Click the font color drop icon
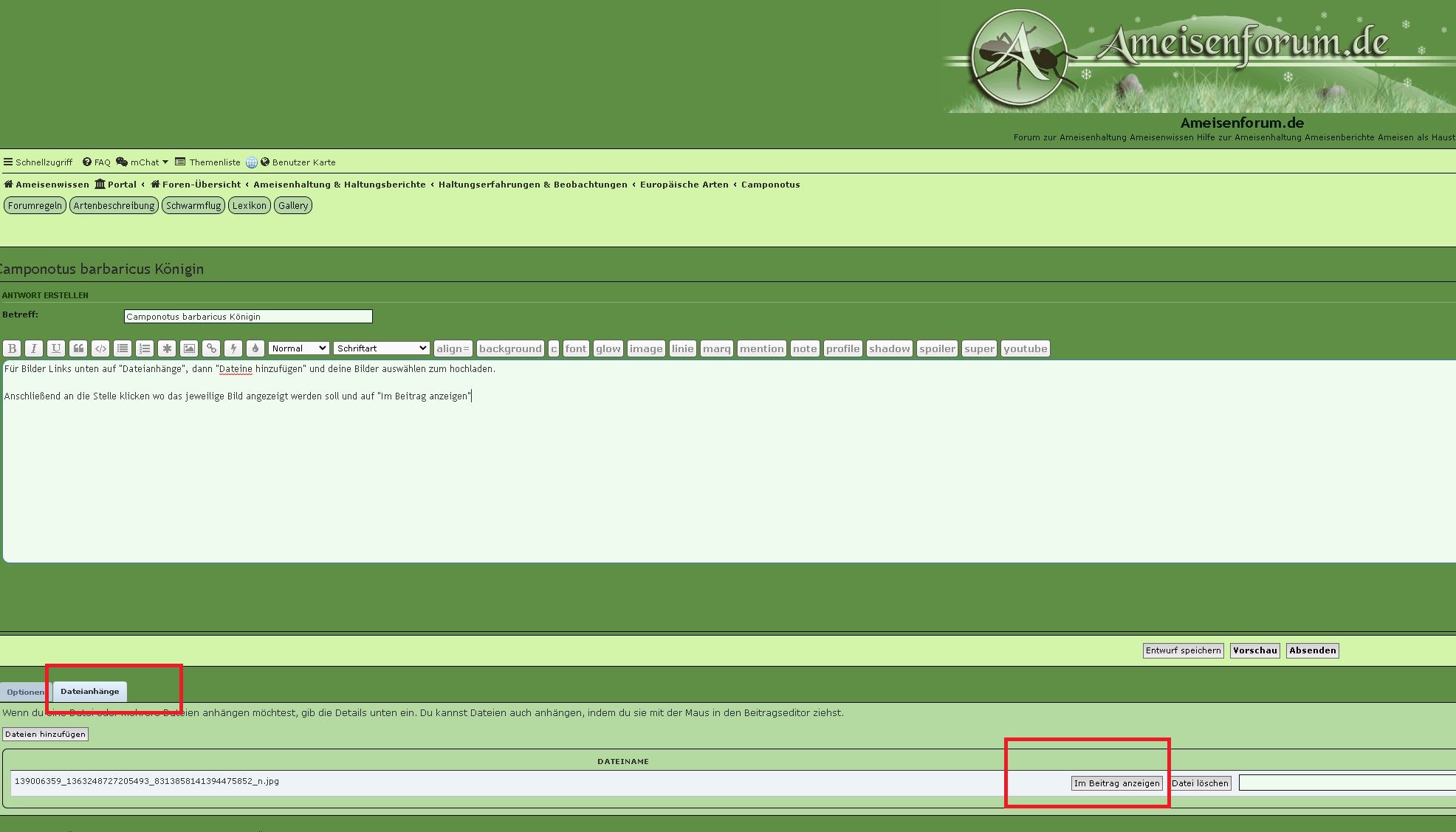This screenshot has height=832, width=1456. tap(255, 348)
